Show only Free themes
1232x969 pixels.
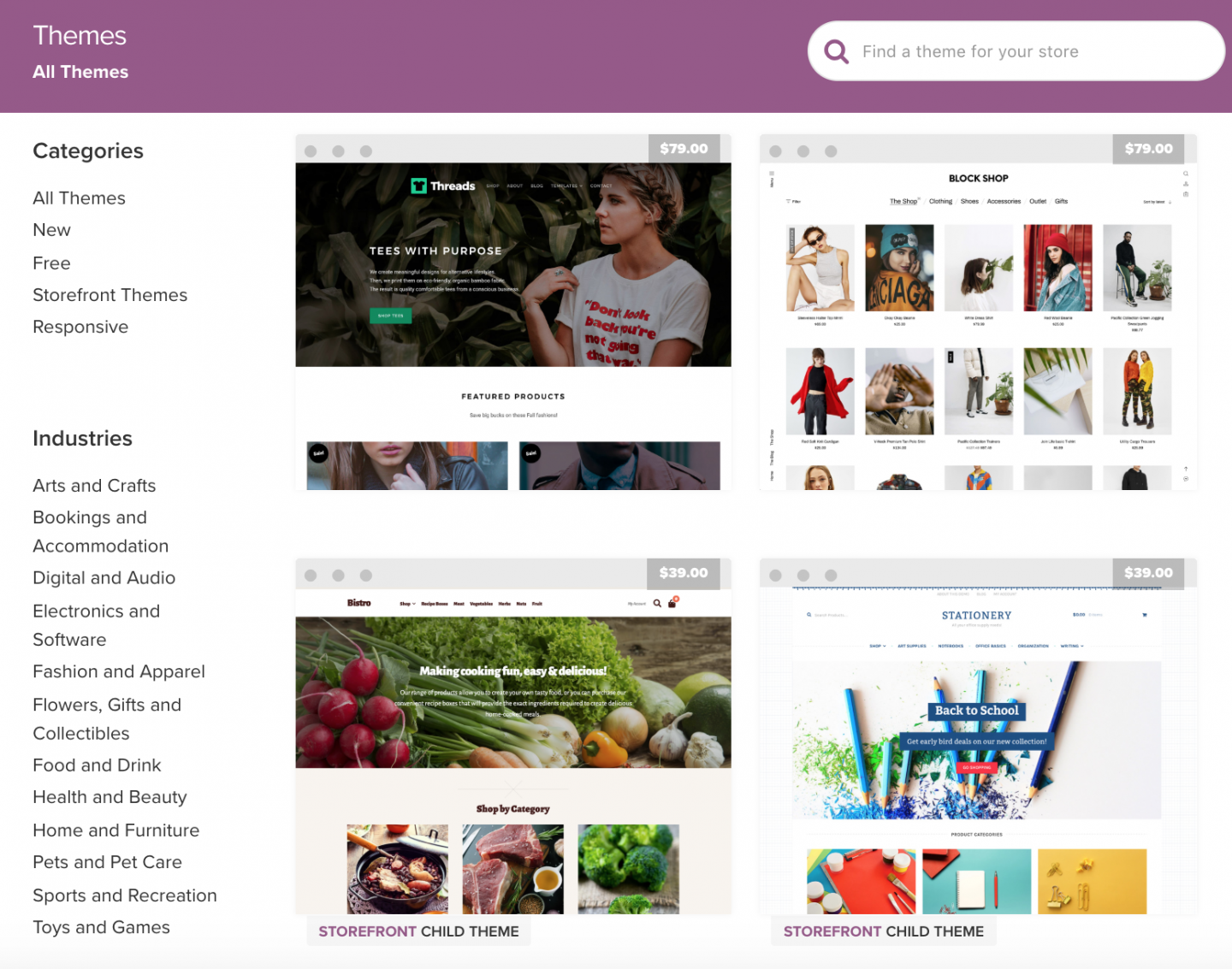point(51,263)
